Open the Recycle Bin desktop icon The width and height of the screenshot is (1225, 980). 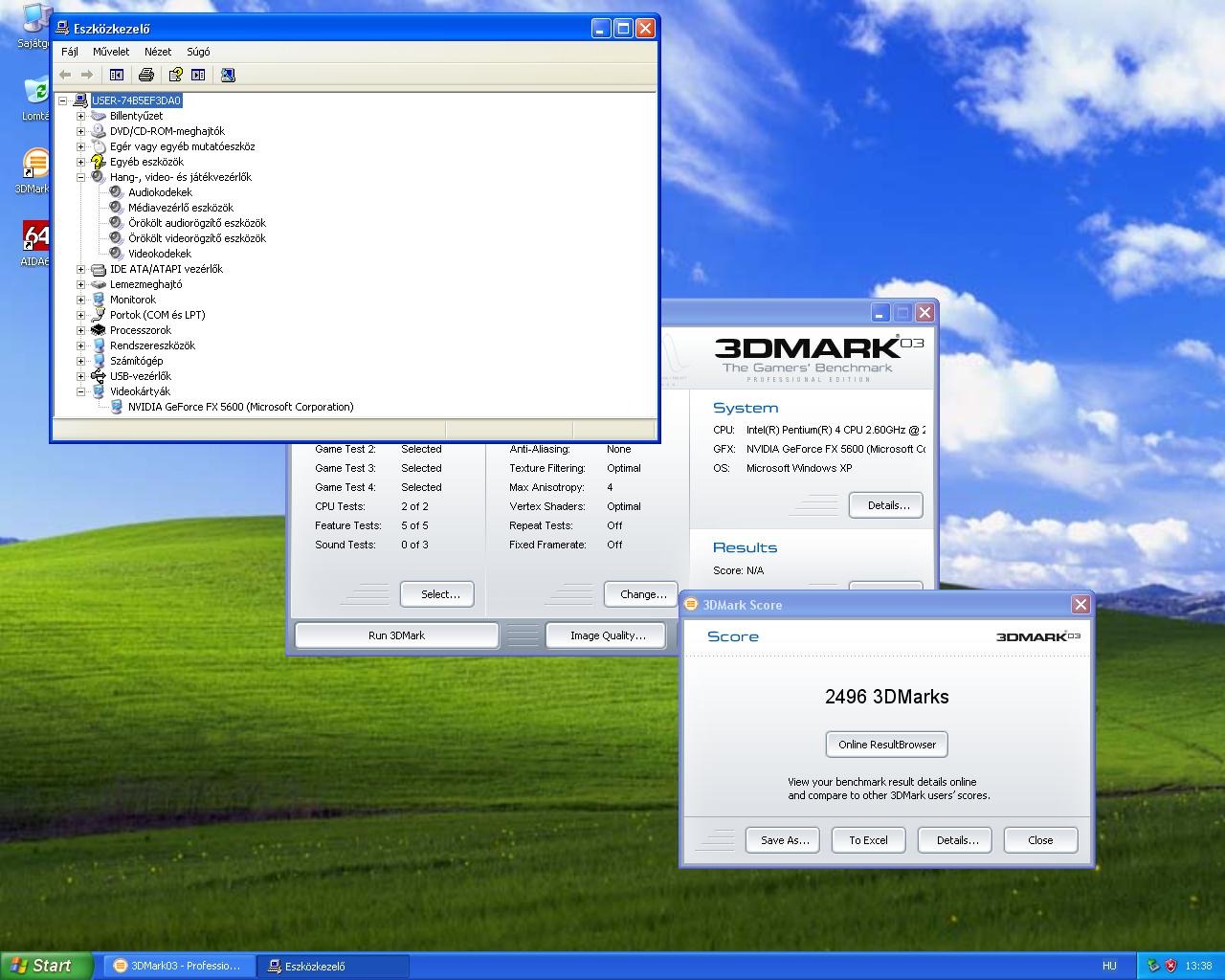pyautogui.click(x=35, y=90)
